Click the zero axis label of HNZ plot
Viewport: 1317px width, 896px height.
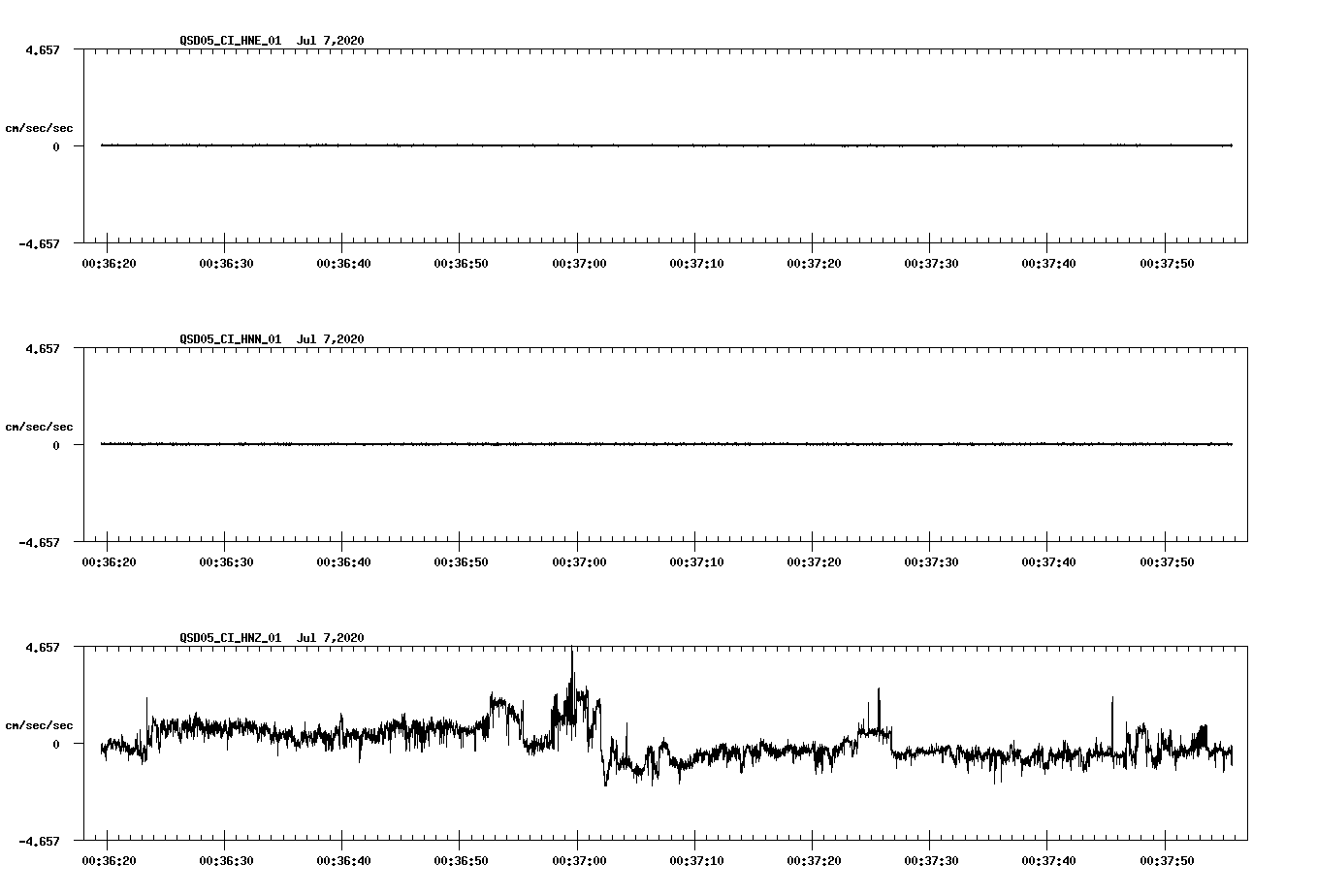click(x=56, y=744)
